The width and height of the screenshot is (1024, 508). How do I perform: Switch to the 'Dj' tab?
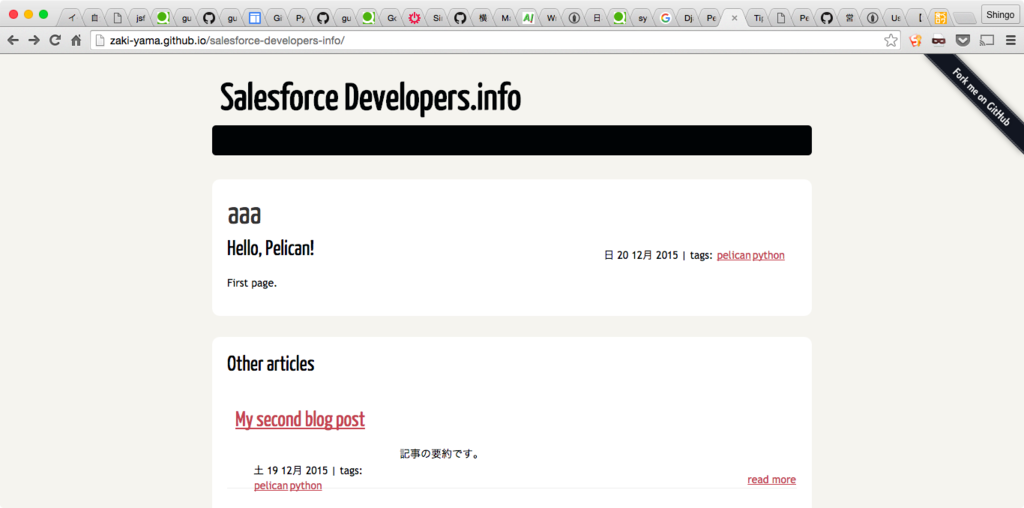(688, 18)
